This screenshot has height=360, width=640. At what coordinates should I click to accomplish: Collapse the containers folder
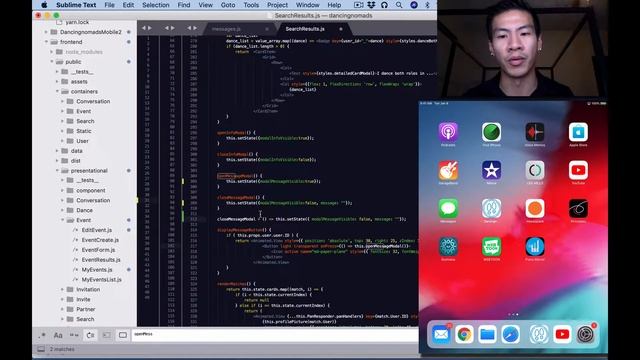pos(57,91)
